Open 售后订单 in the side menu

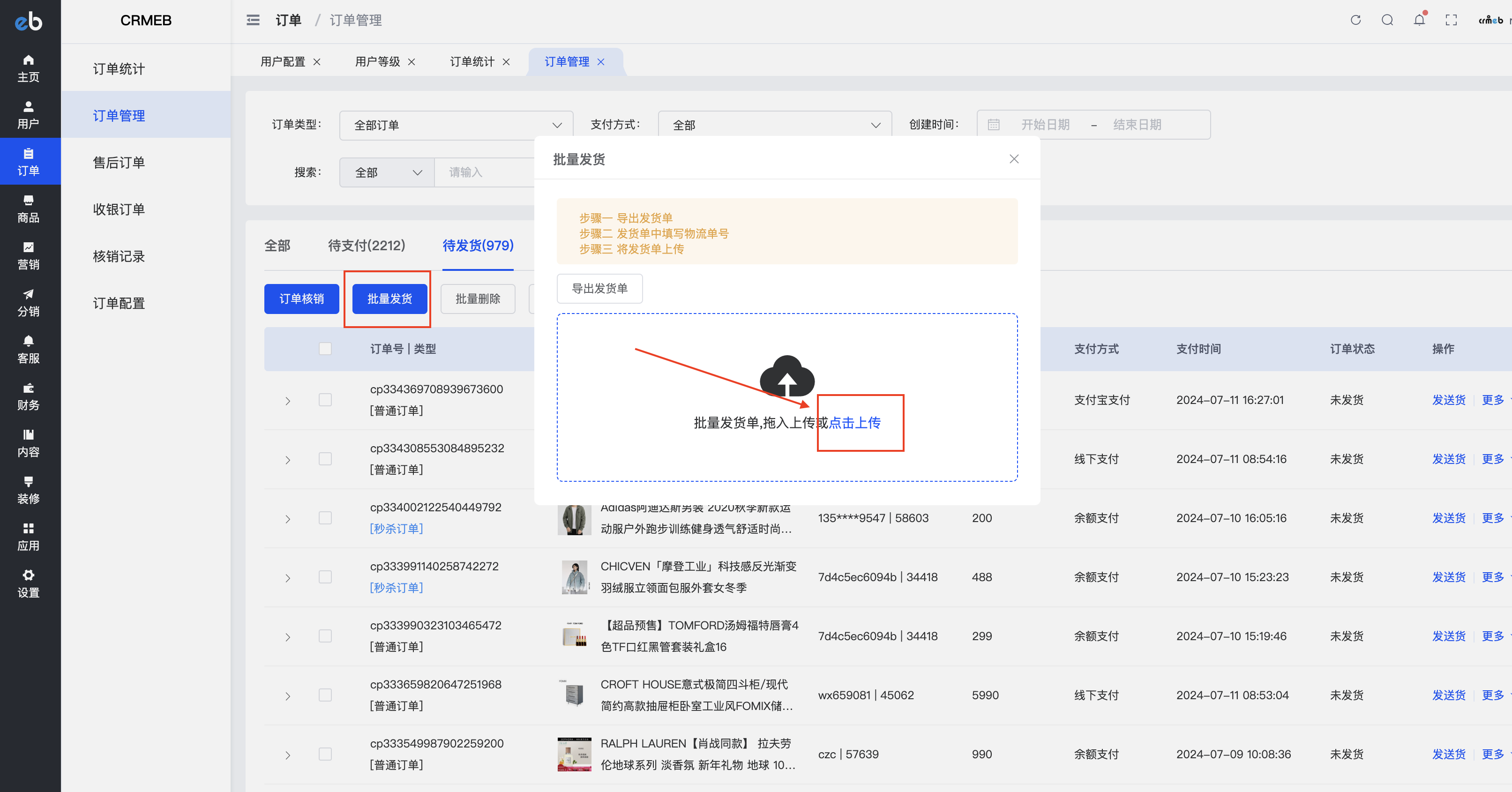[x=119, y=163]
